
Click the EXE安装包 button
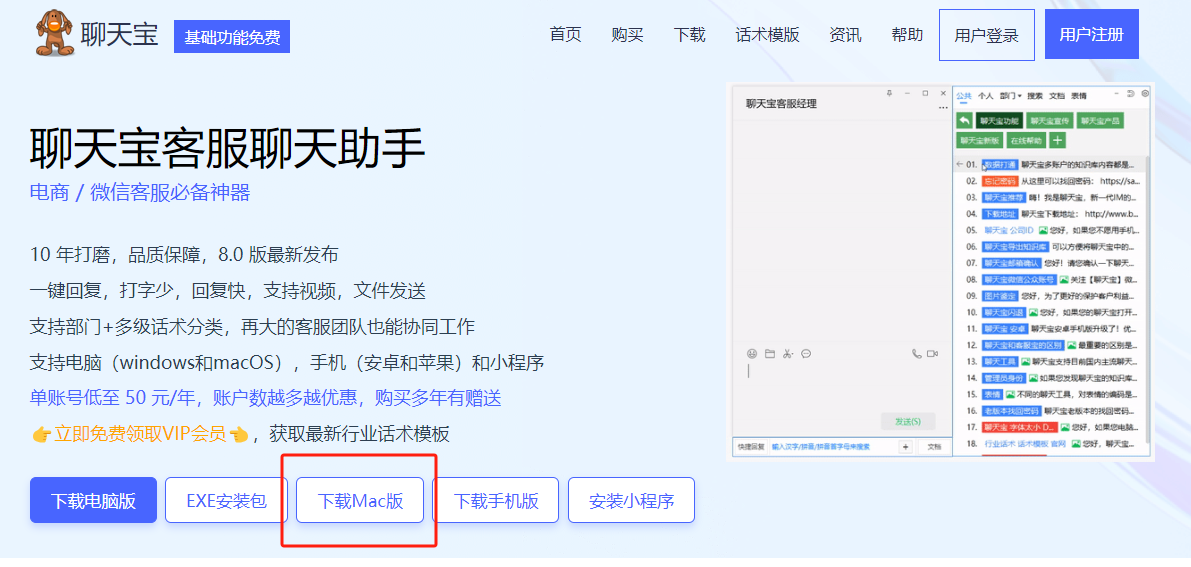226,500
